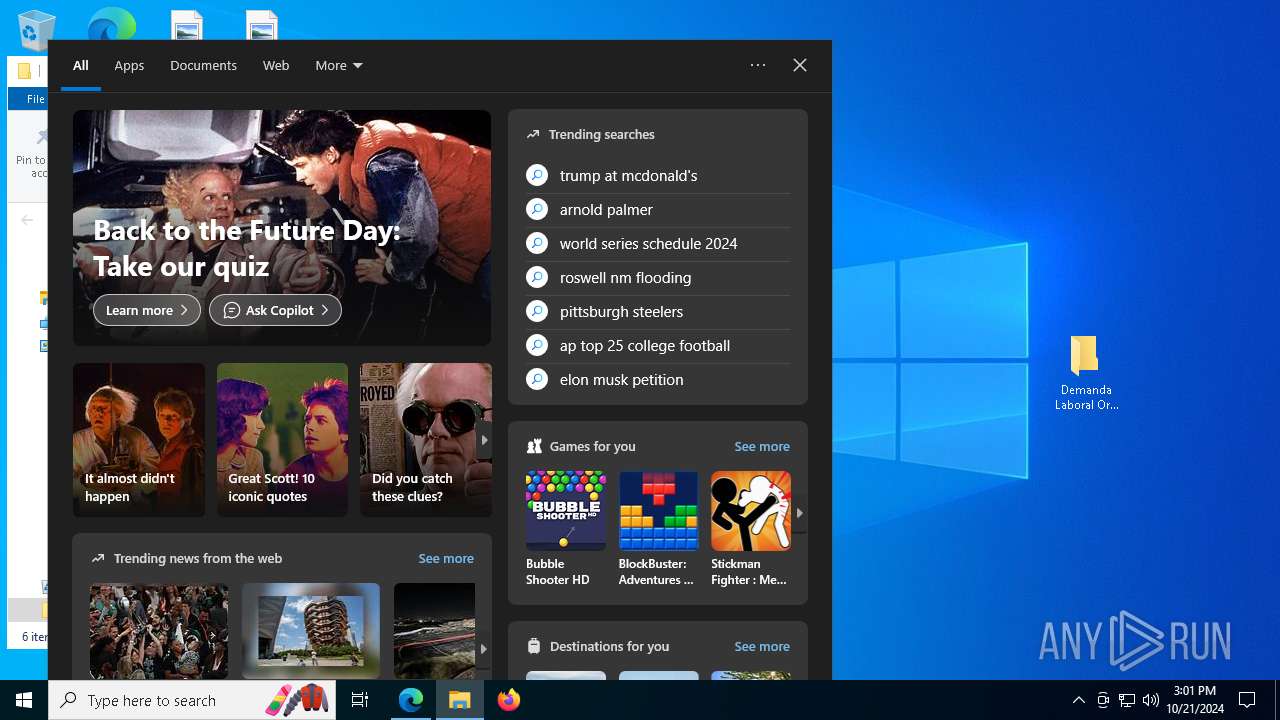Open the crowd photo news thumbnail

[159, 631]
